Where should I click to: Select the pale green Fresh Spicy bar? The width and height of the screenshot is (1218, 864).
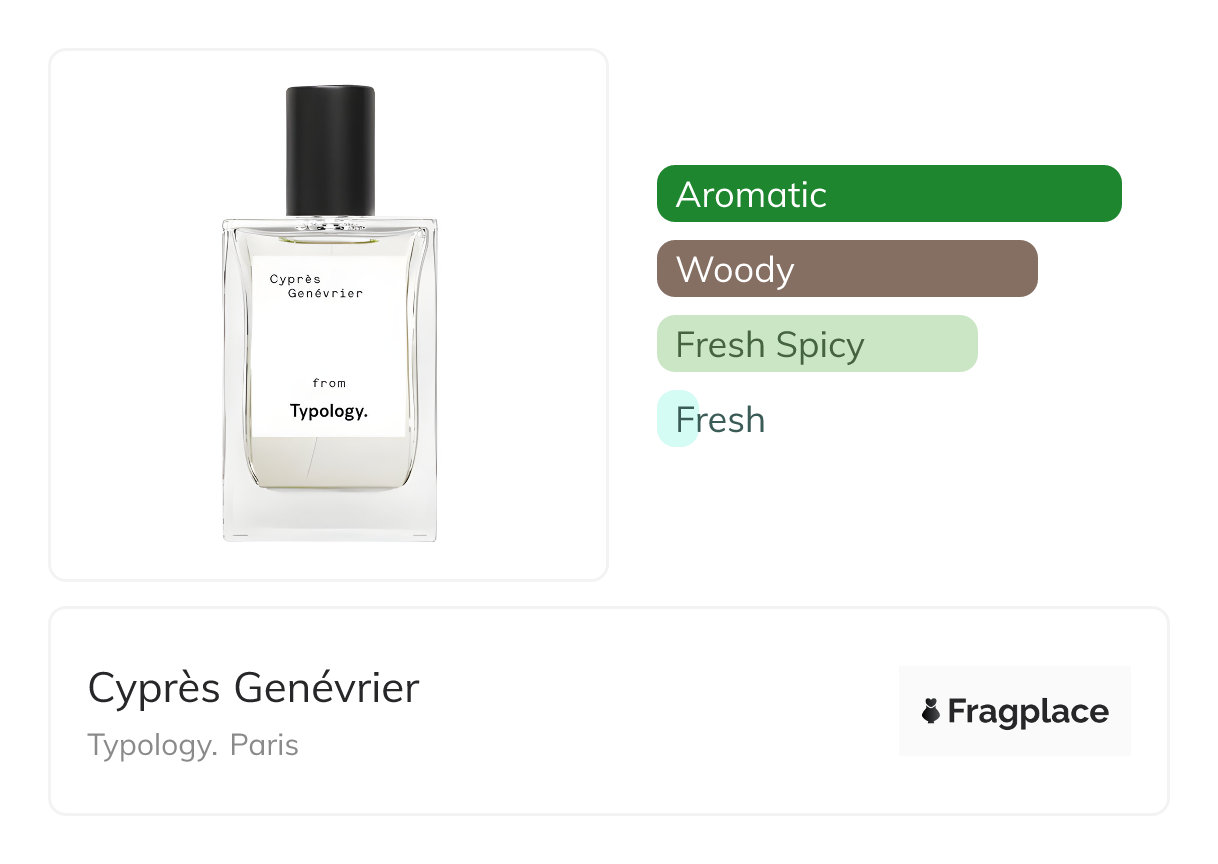pos(817,344)
